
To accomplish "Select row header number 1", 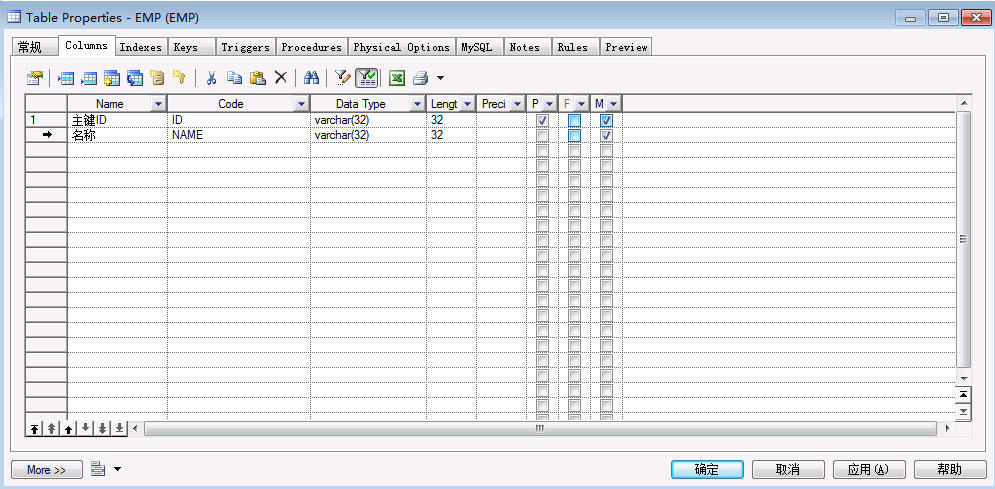I will point(46,120).
